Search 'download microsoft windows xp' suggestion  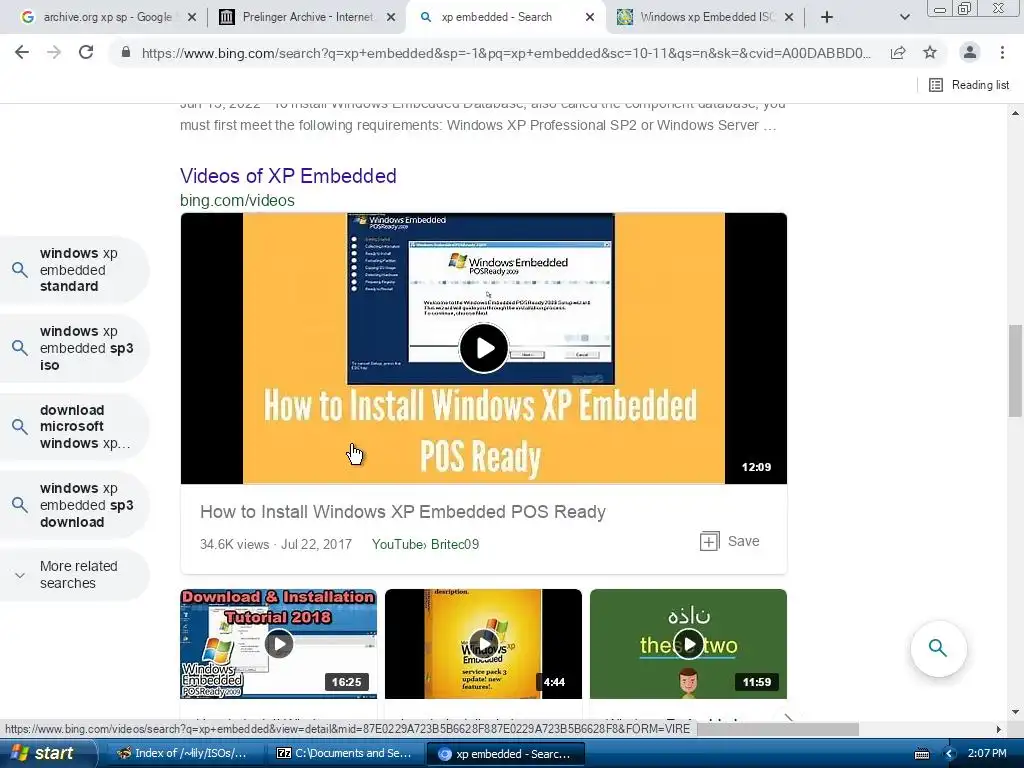(x=73, y=426)
